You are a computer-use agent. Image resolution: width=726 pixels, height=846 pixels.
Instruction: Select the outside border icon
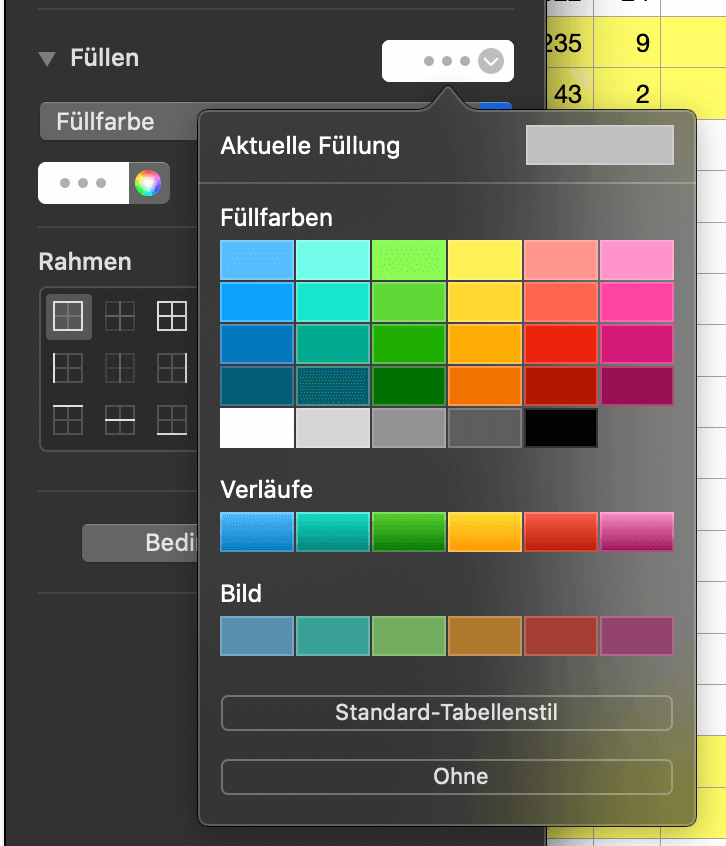(x=172, y=316)
